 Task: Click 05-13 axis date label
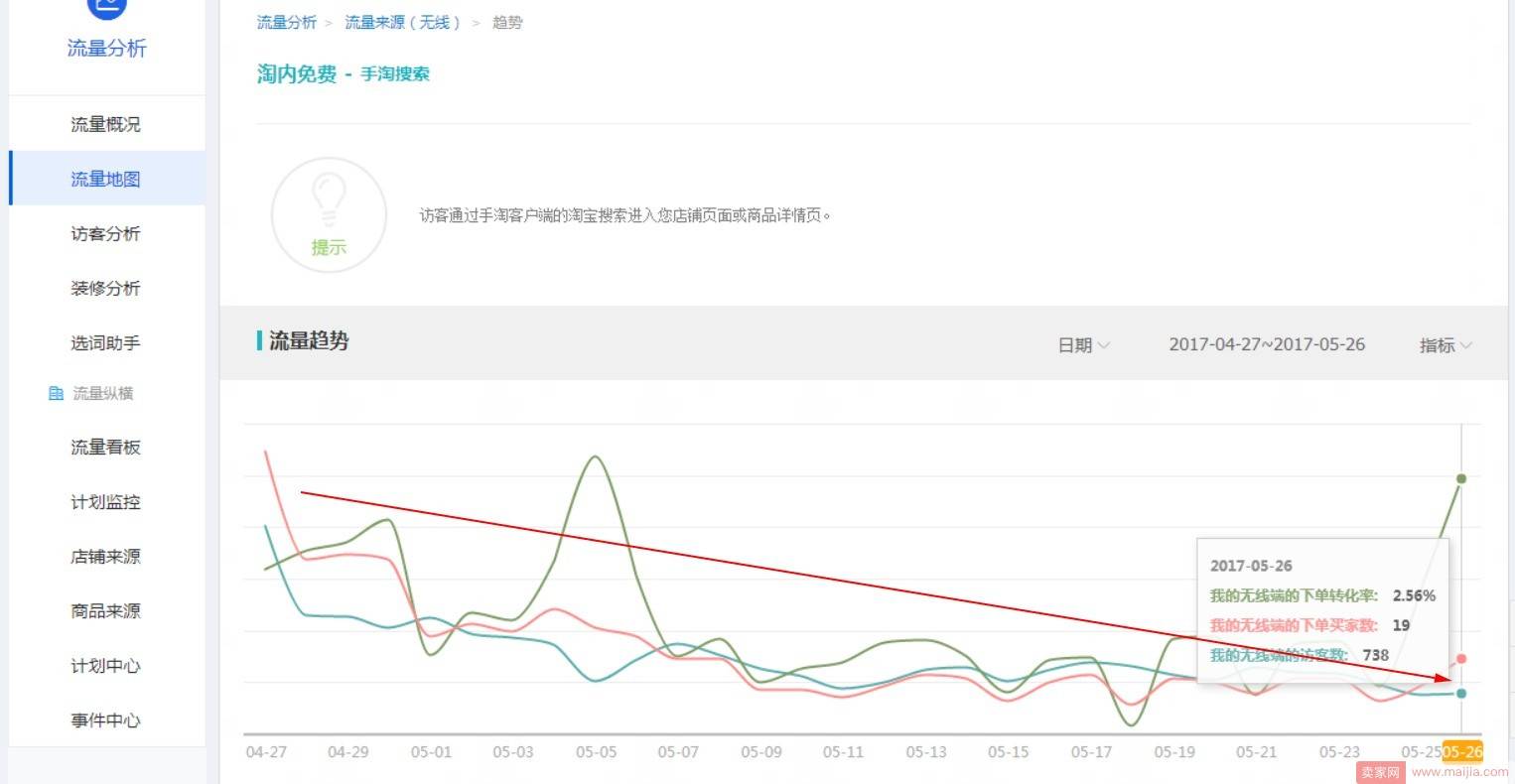coord(925,751)
